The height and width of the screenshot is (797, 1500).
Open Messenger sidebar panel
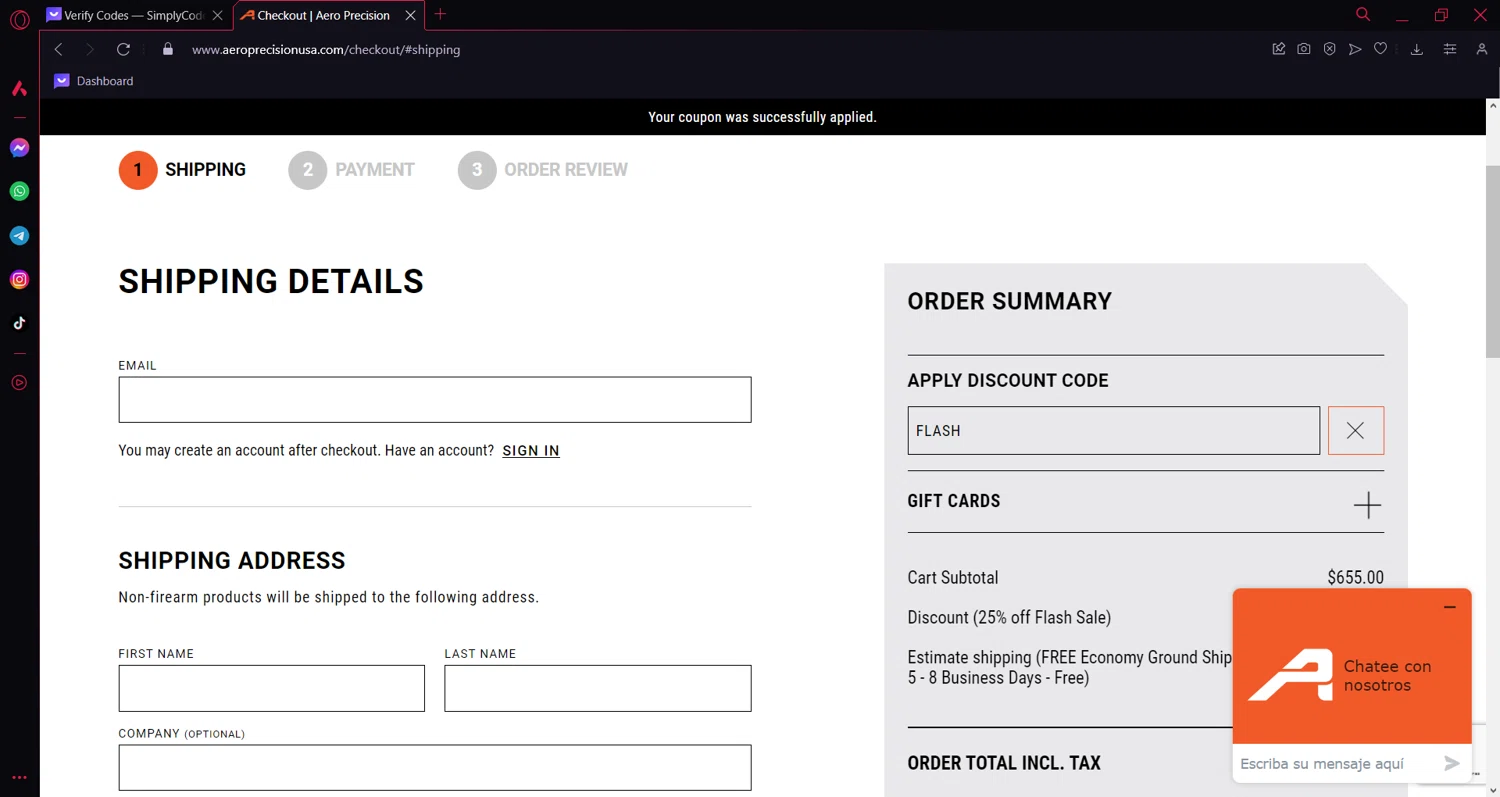pyautogui.click(x=19, y=148)
